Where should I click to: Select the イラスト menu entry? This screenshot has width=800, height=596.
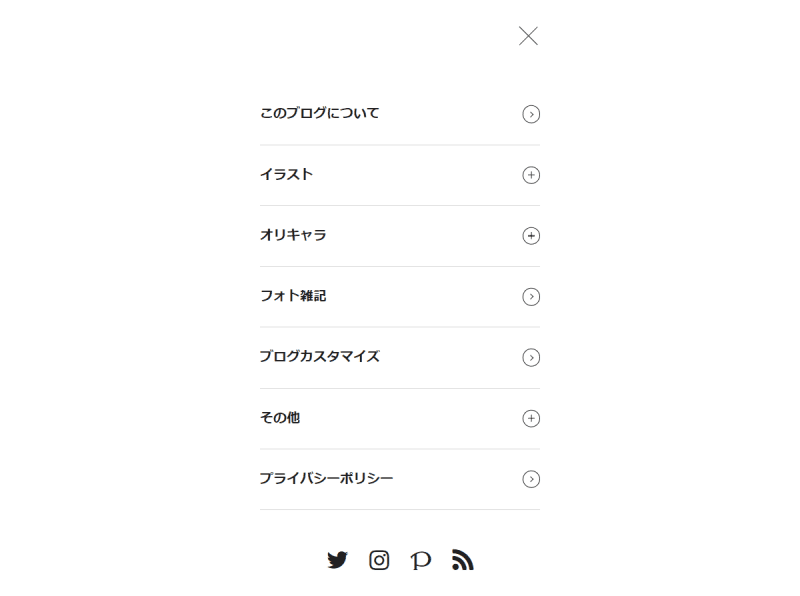click(x=286, y=174)
